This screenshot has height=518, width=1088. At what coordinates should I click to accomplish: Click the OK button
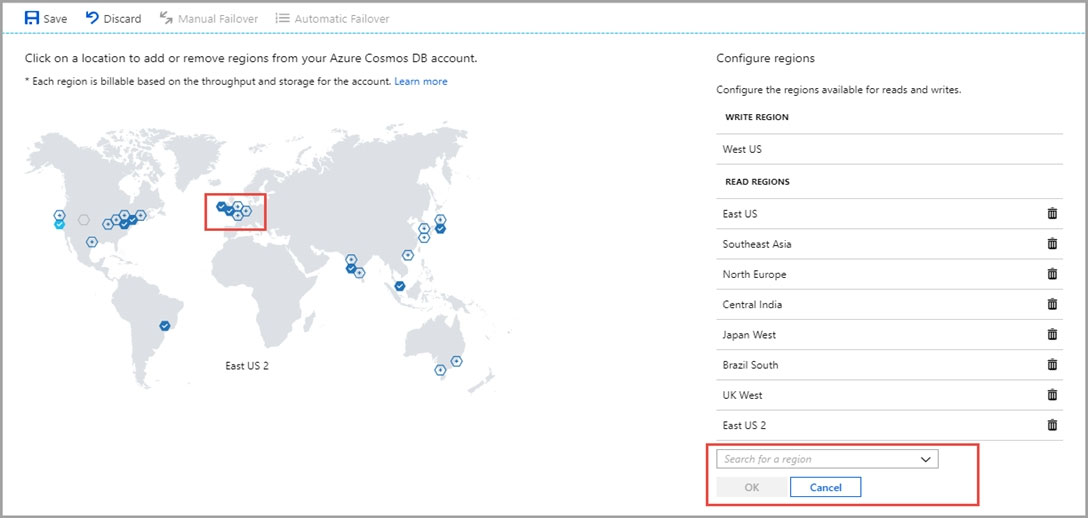751,487
